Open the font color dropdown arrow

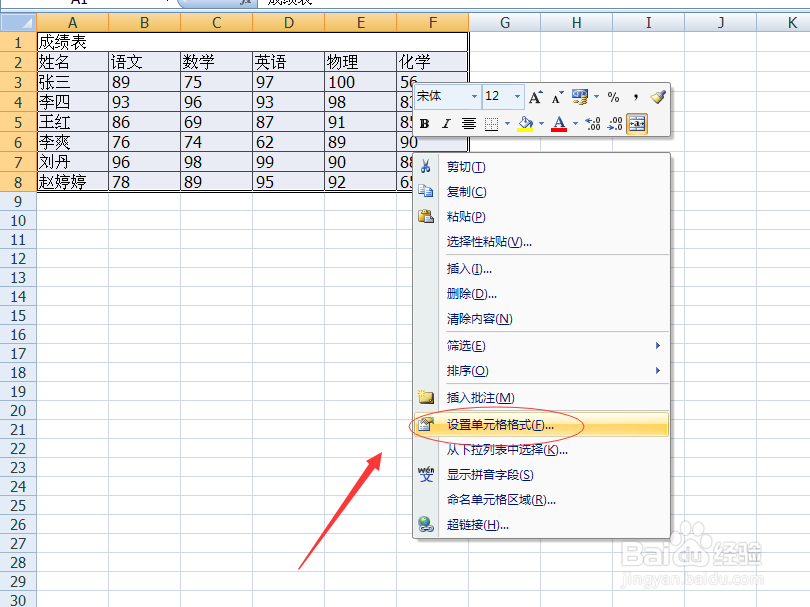[x=575, y=122]
